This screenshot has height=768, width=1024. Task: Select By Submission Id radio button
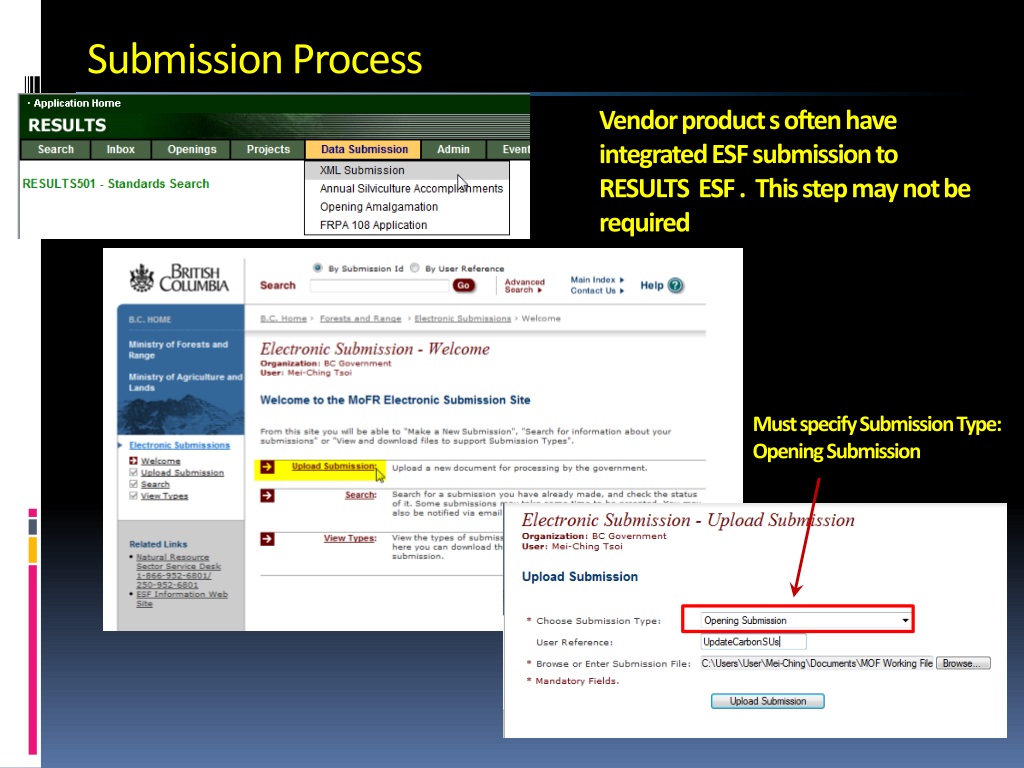317,268
